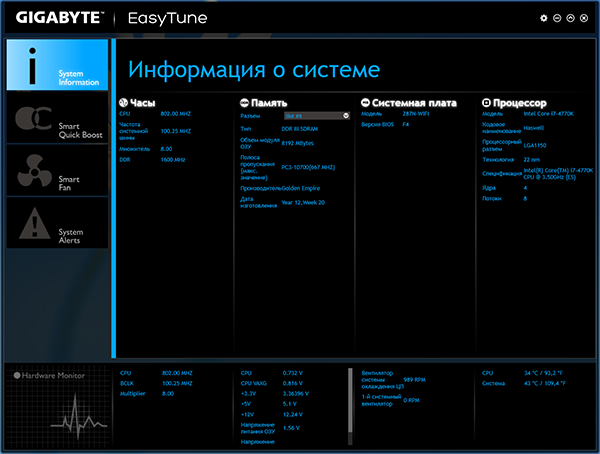Click the fan blade icon

[35, 171]
